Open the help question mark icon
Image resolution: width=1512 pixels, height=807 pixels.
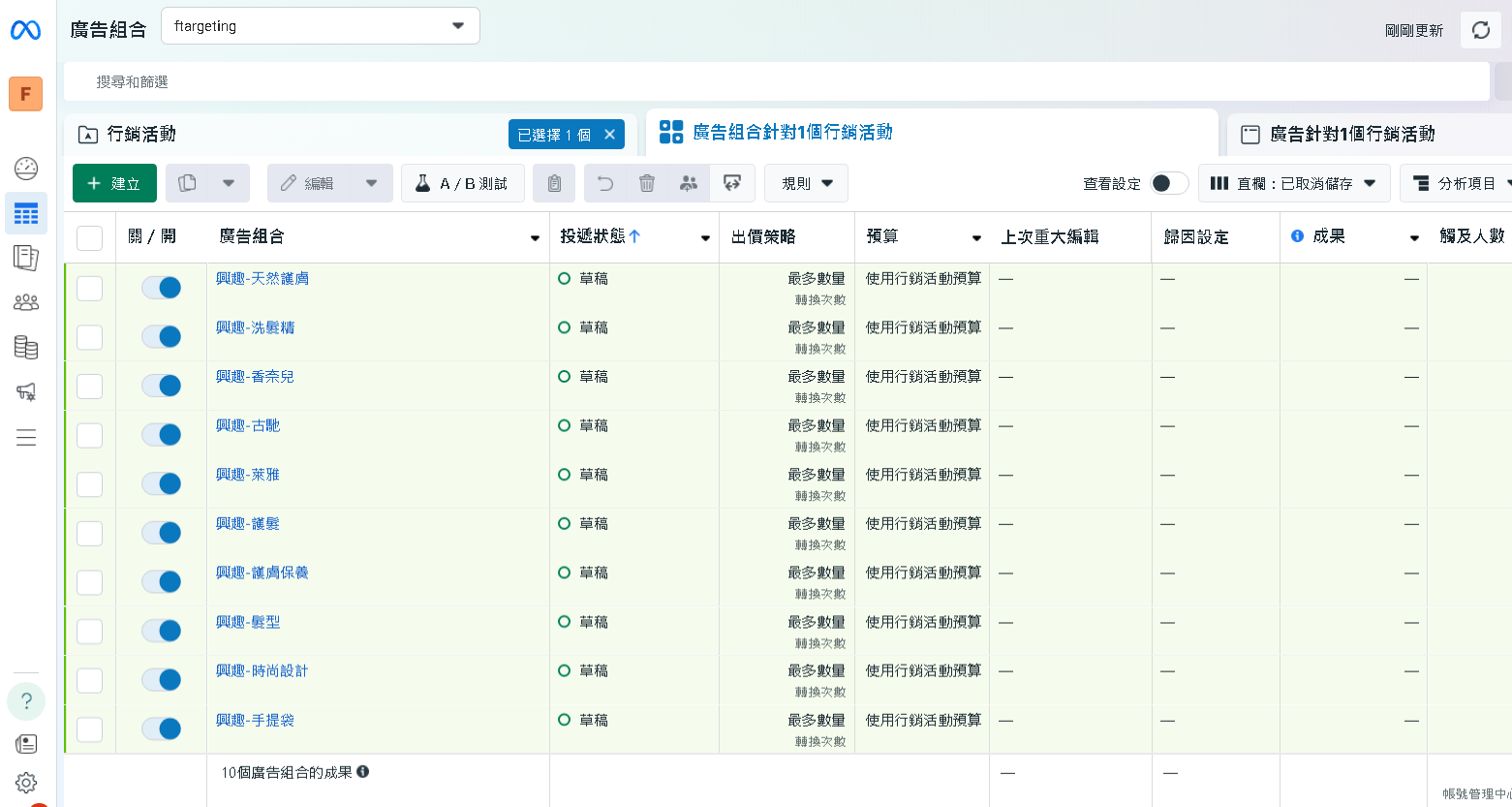click(26, 700)
